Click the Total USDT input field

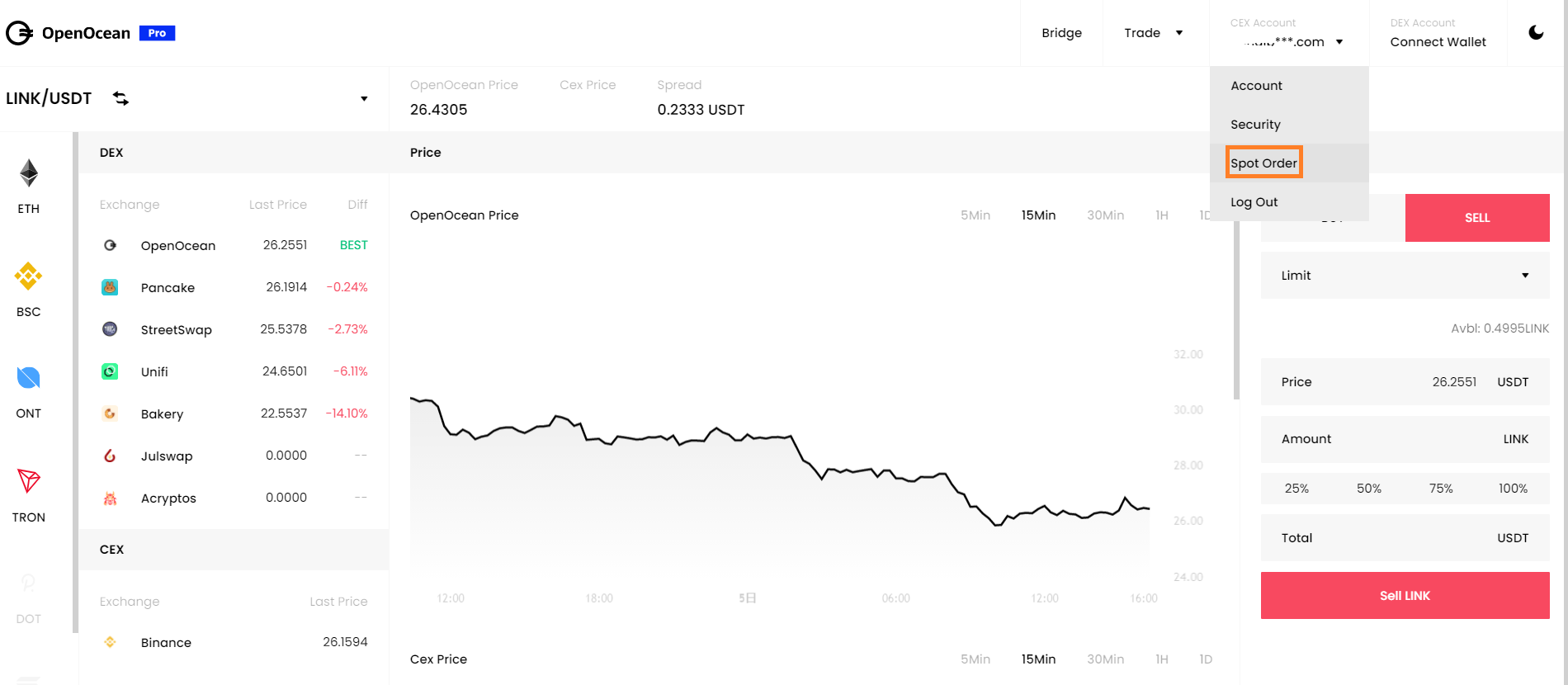point(1405,538)
